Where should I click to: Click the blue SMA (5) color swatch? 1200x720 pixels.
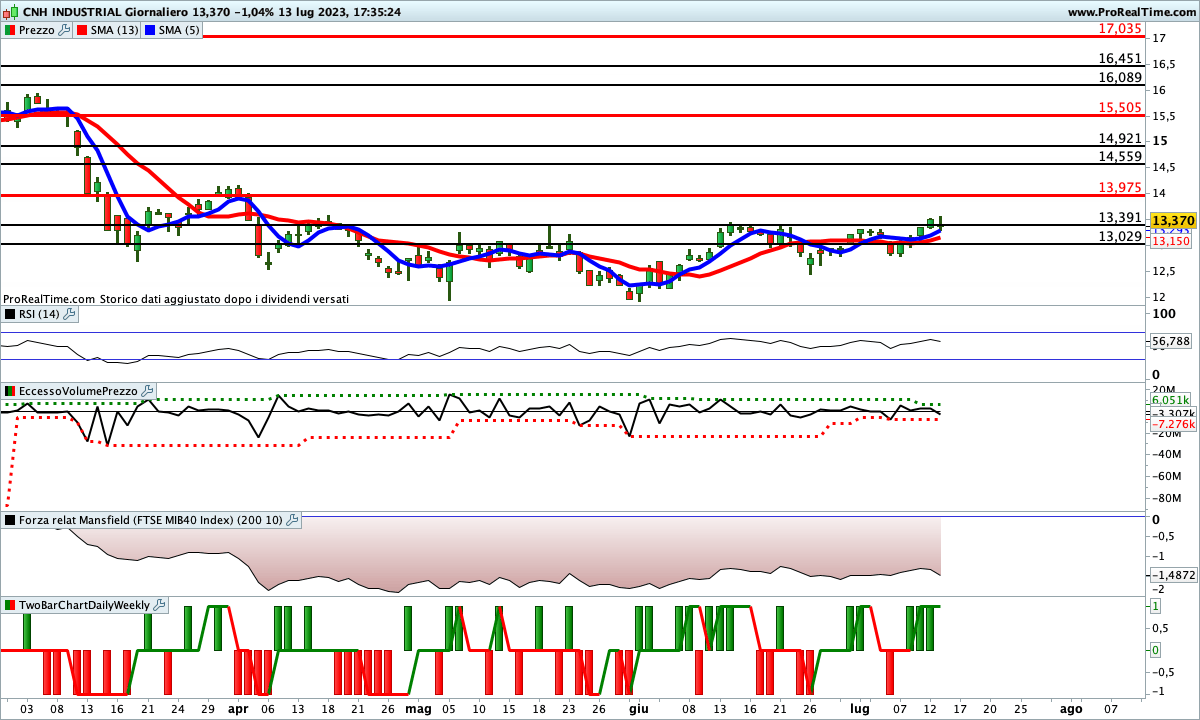coord(152,30)
